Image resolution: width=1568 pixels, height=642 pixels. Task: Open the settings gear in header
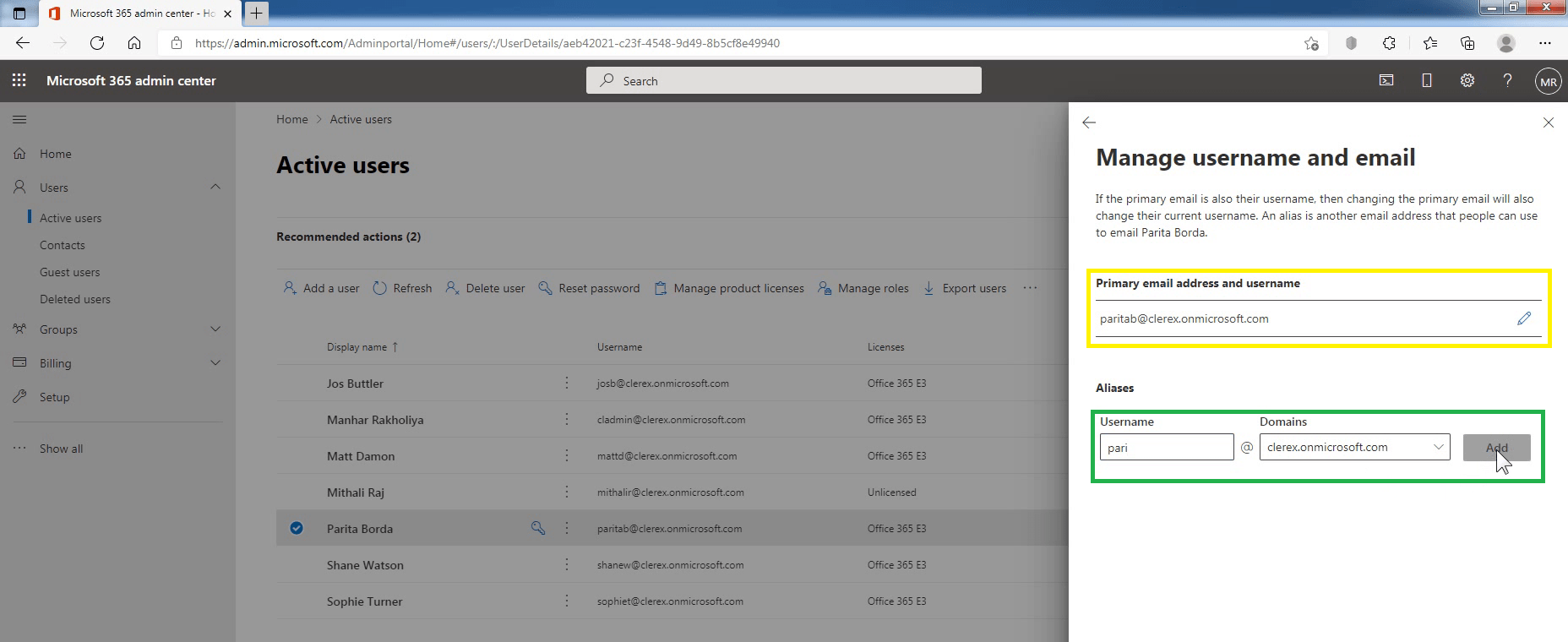coord(1467,80)
